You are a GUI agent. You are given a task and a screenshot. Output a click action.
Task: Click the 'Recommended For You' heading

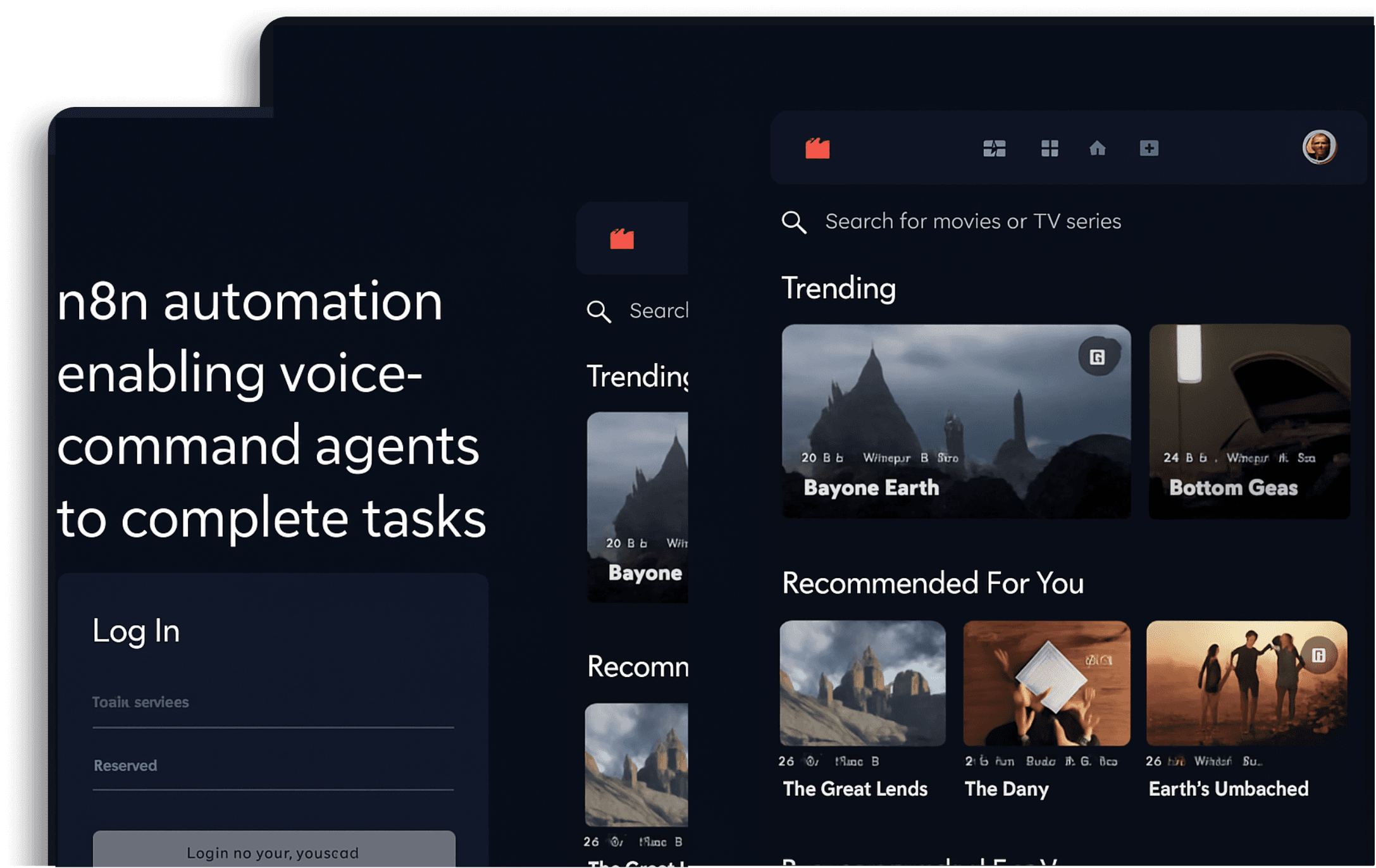933,583
